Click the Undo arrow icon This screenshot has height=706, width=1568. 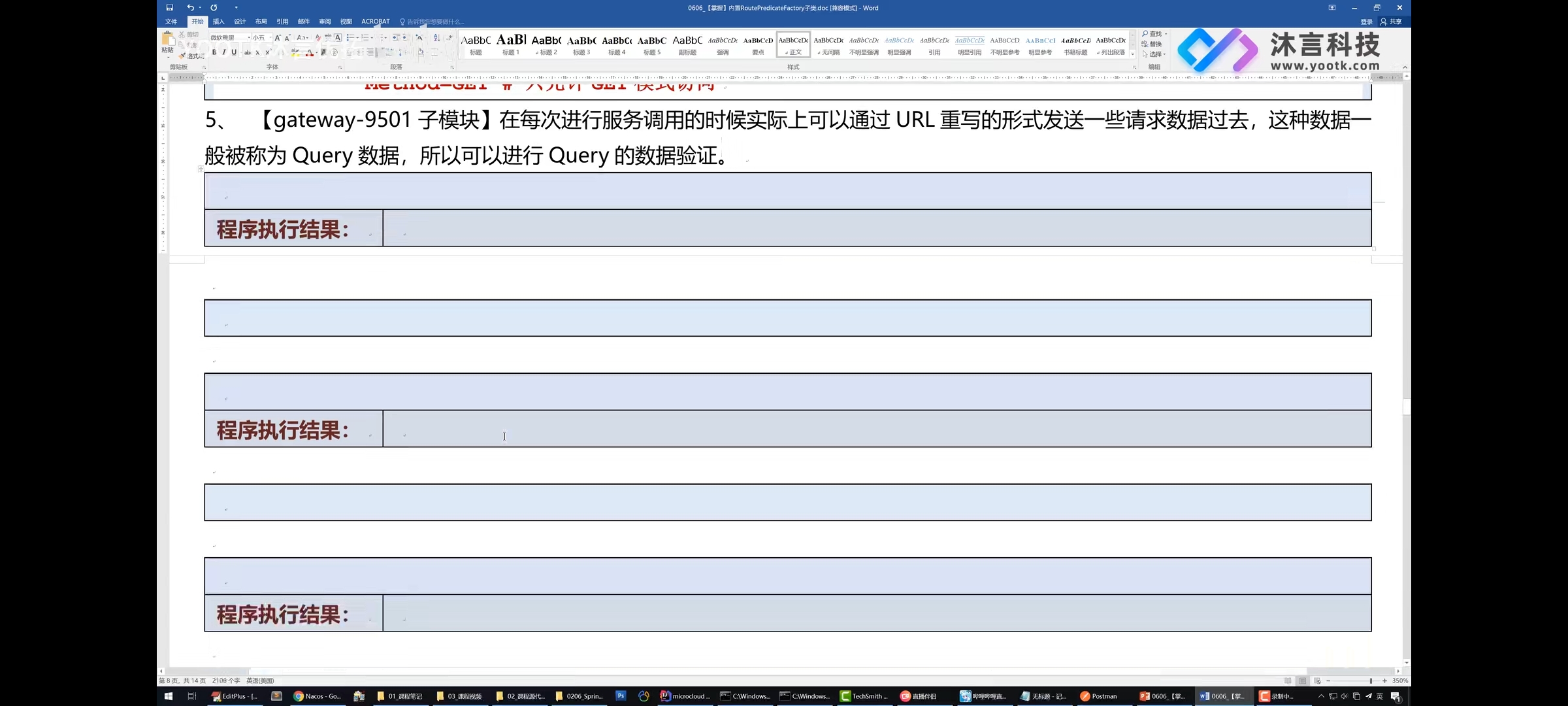pos(189,8)
